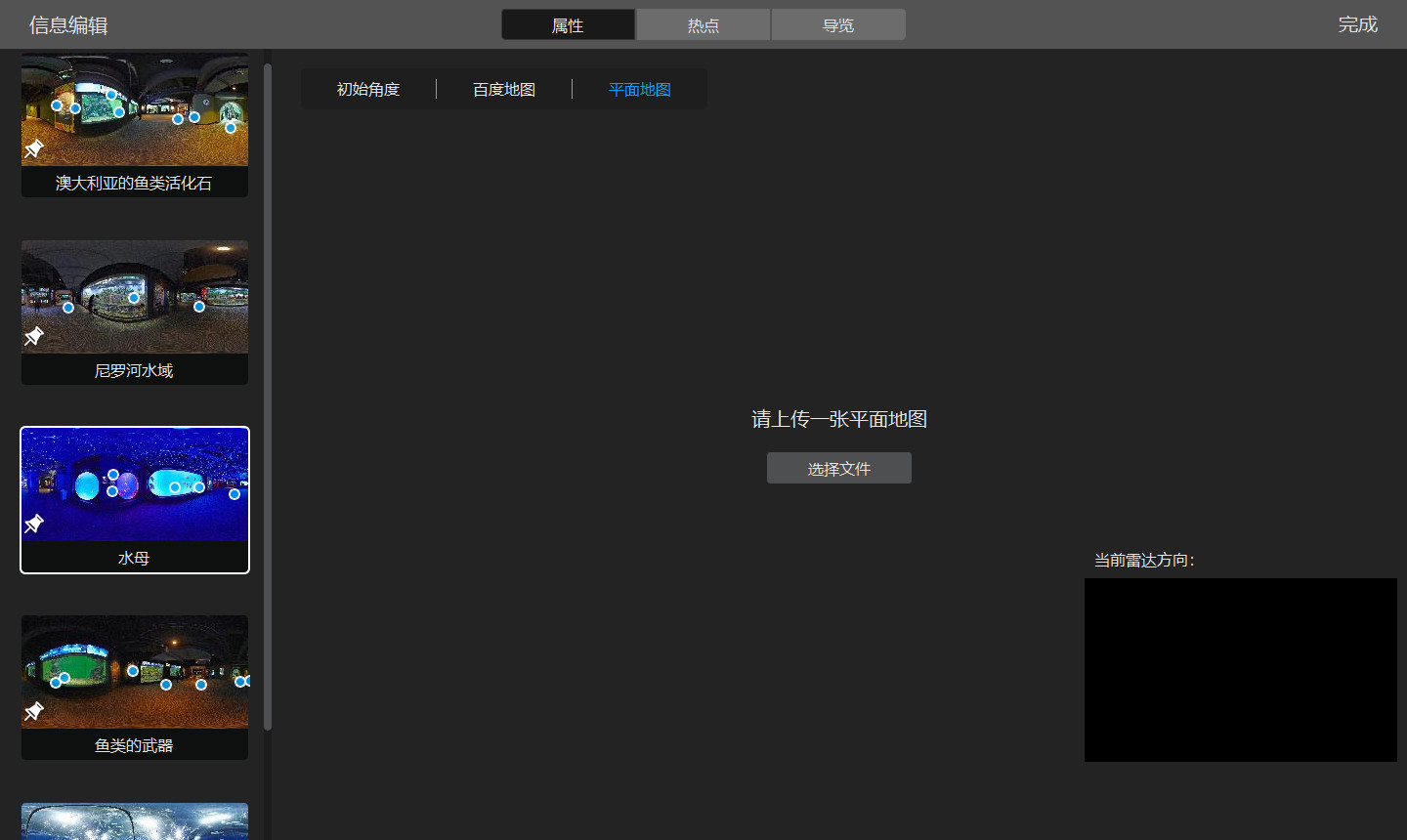Click the 选择文件 upload button

point(839,469)
